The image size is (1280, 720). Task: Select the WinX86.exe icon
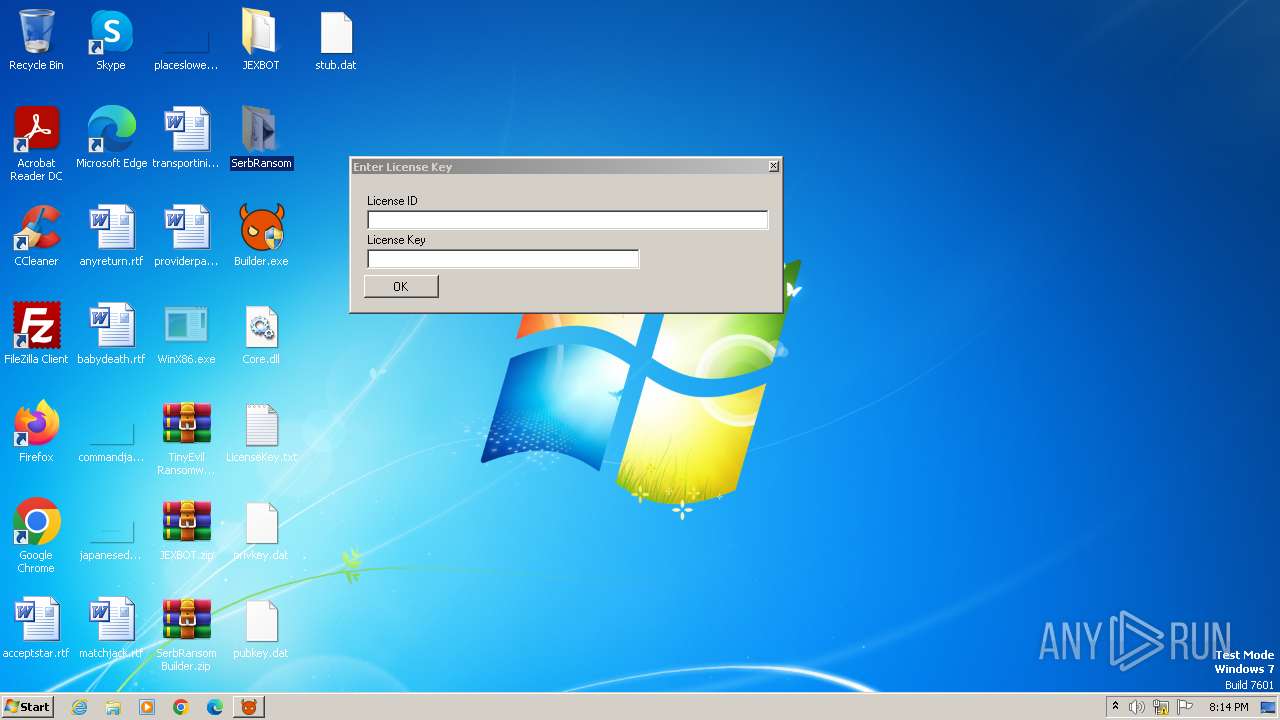click(x=186, y=334)
